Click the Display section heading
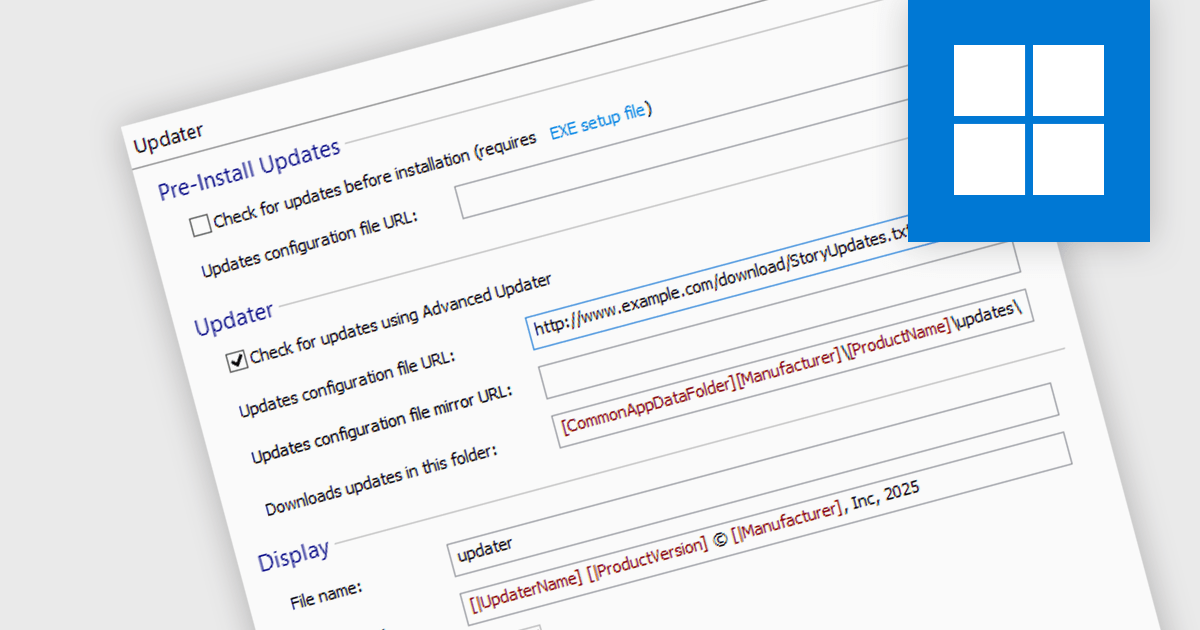This screenshot has height=630, width=1200. 293,555
